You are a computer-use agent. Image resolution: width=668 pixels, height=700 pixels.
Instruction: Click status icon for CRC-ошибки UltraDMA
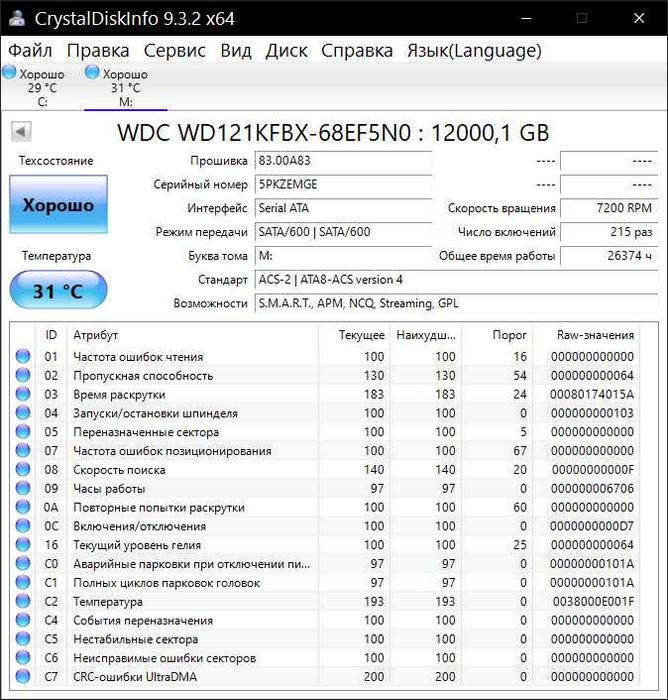23,676
